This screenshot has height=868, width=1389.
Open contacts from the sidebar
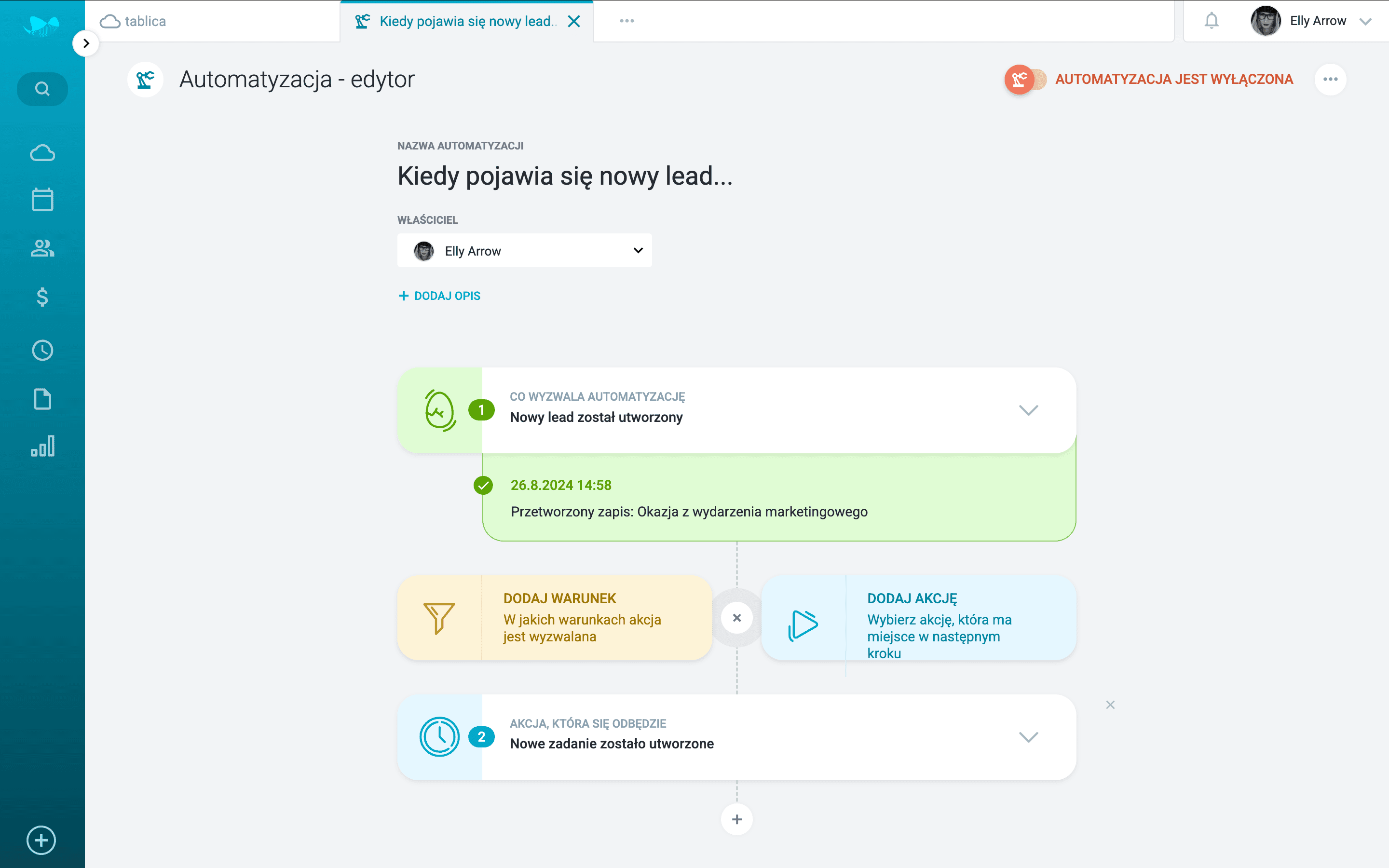42,248
